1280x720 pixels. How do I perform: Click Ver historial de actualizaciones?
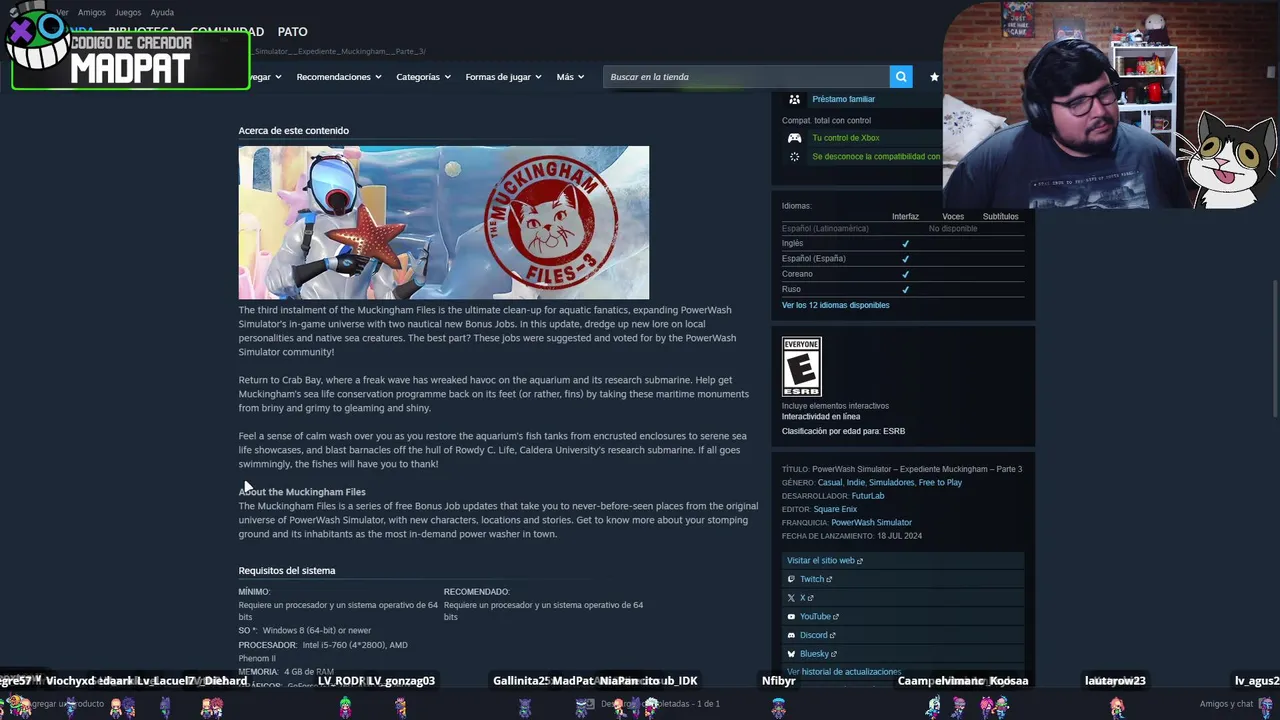coord(844,672)
